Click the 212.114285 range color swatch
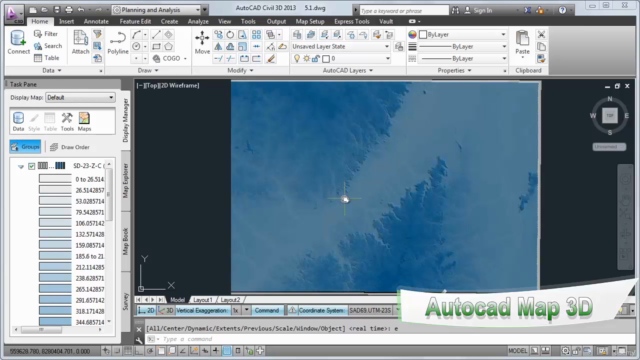This screenshot has height=360, width=640. [x=55, y=267]
